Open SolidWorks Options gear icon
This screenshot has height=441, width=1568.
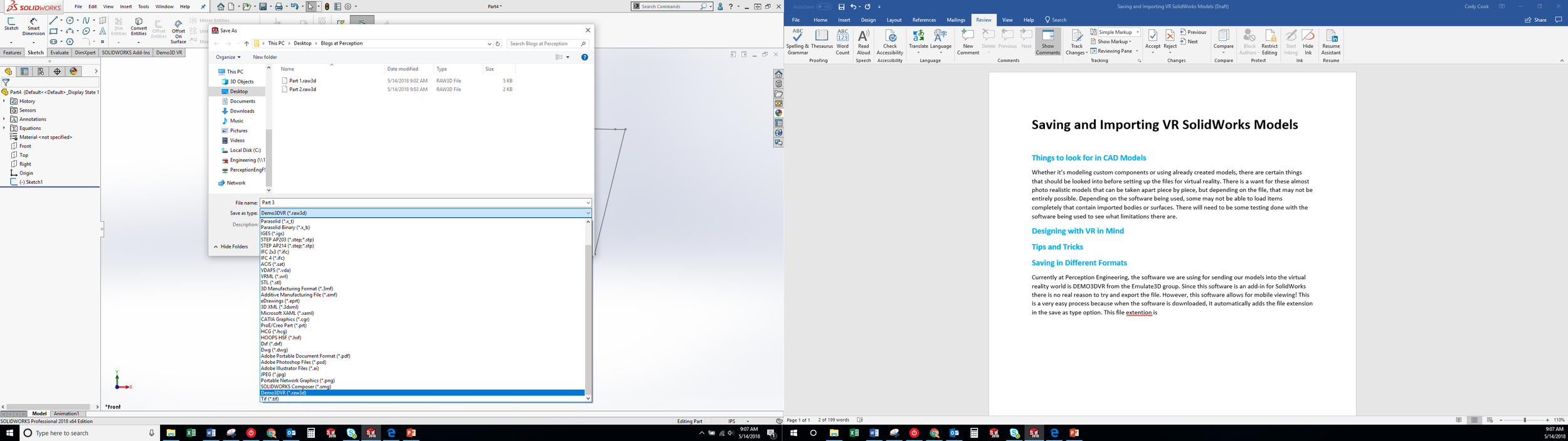tap(349, 6)
